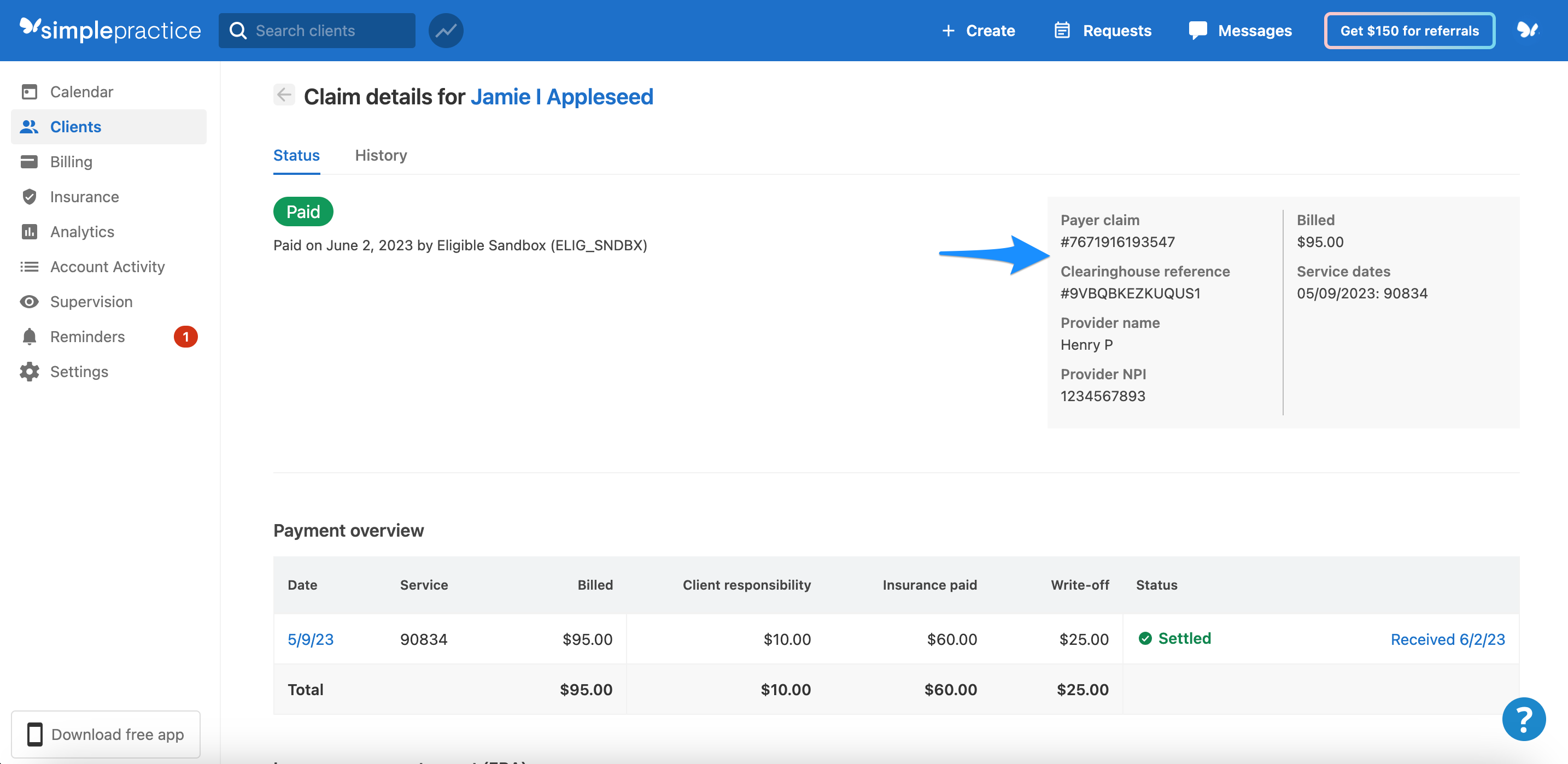Image resolution: width=1568 pixels, height=764 pixels.
Task: Open the help question mark bubble
Action: point(1524,719)
